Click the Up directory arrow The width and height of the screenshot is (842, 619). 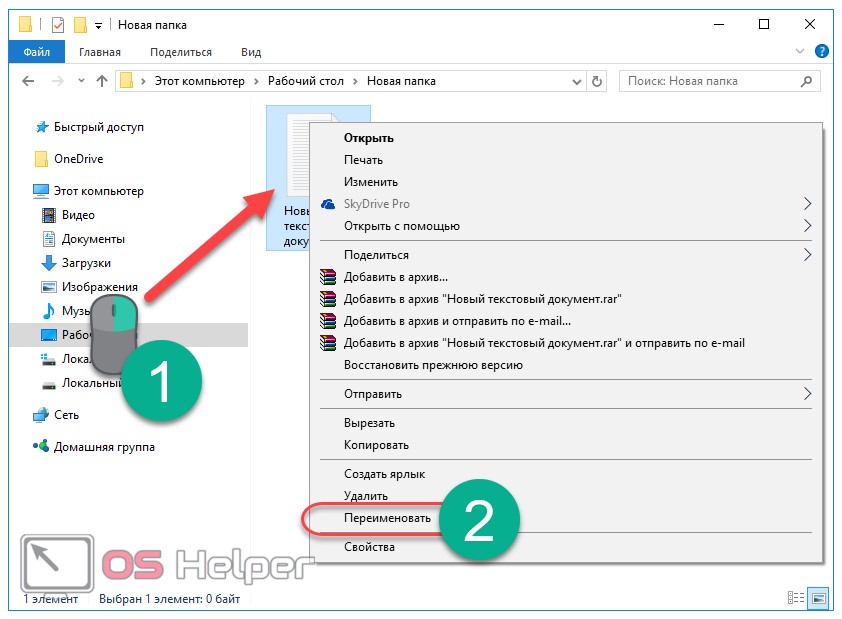101,81
